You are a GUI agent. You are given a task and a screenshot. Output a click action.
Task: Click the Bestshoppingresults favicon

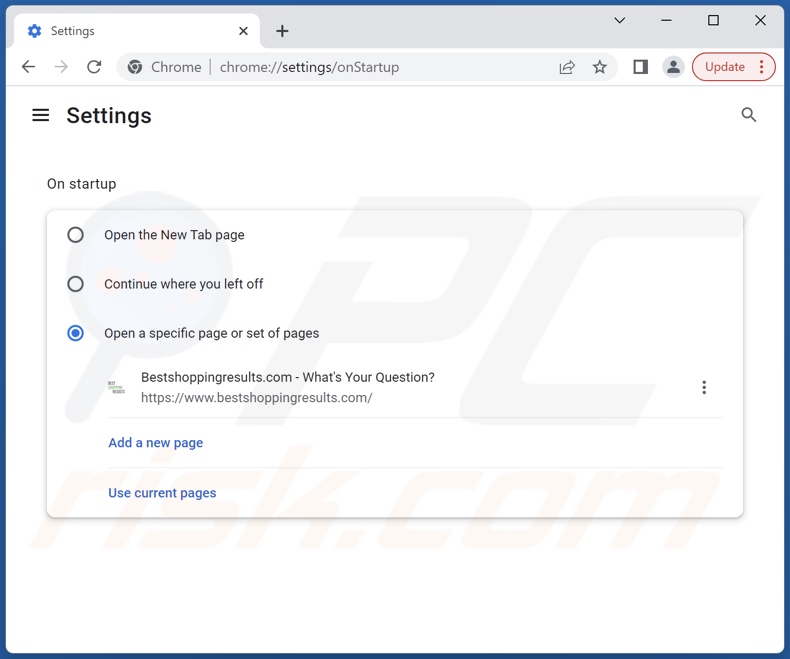(116, 387)
